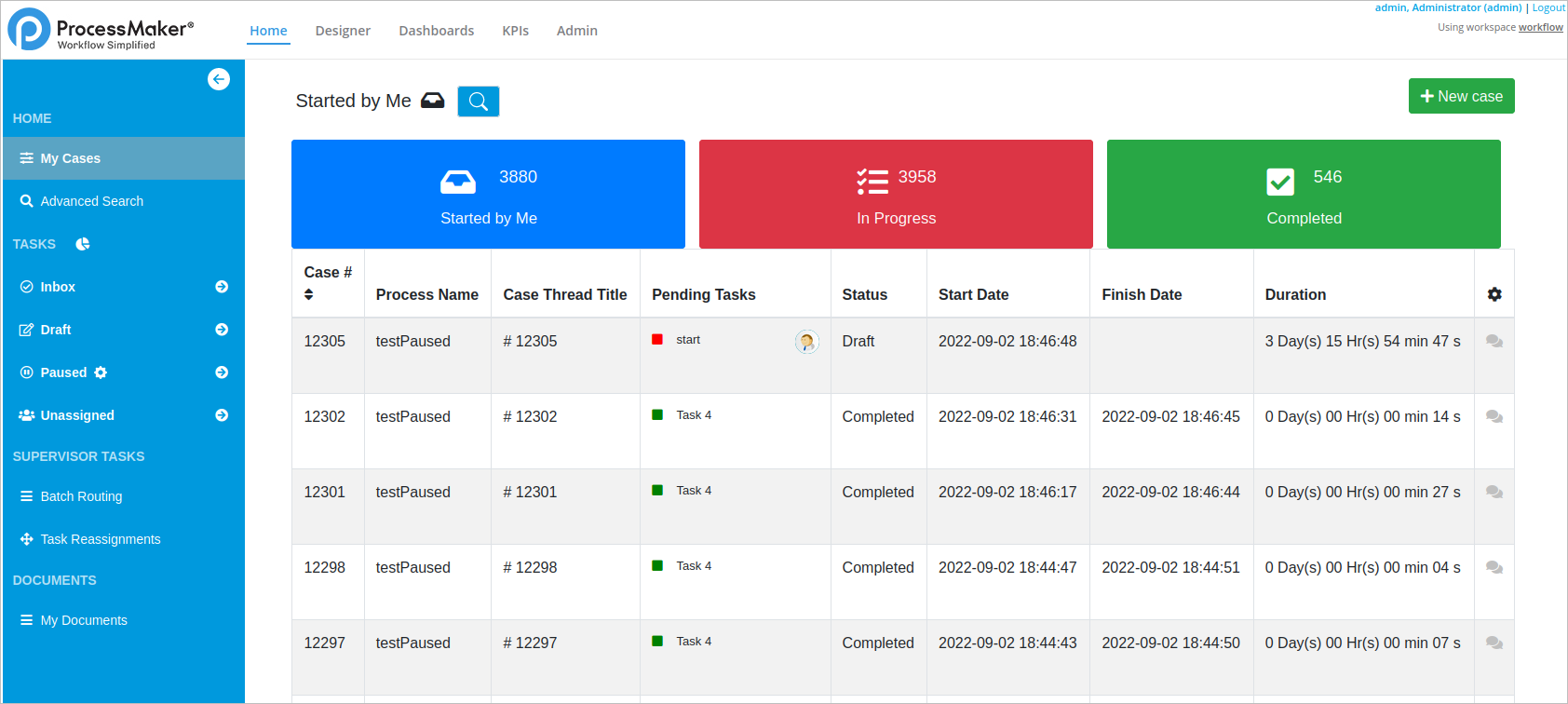
Task: Click the magnifier search button beside Started by Me
Action: 479,102
